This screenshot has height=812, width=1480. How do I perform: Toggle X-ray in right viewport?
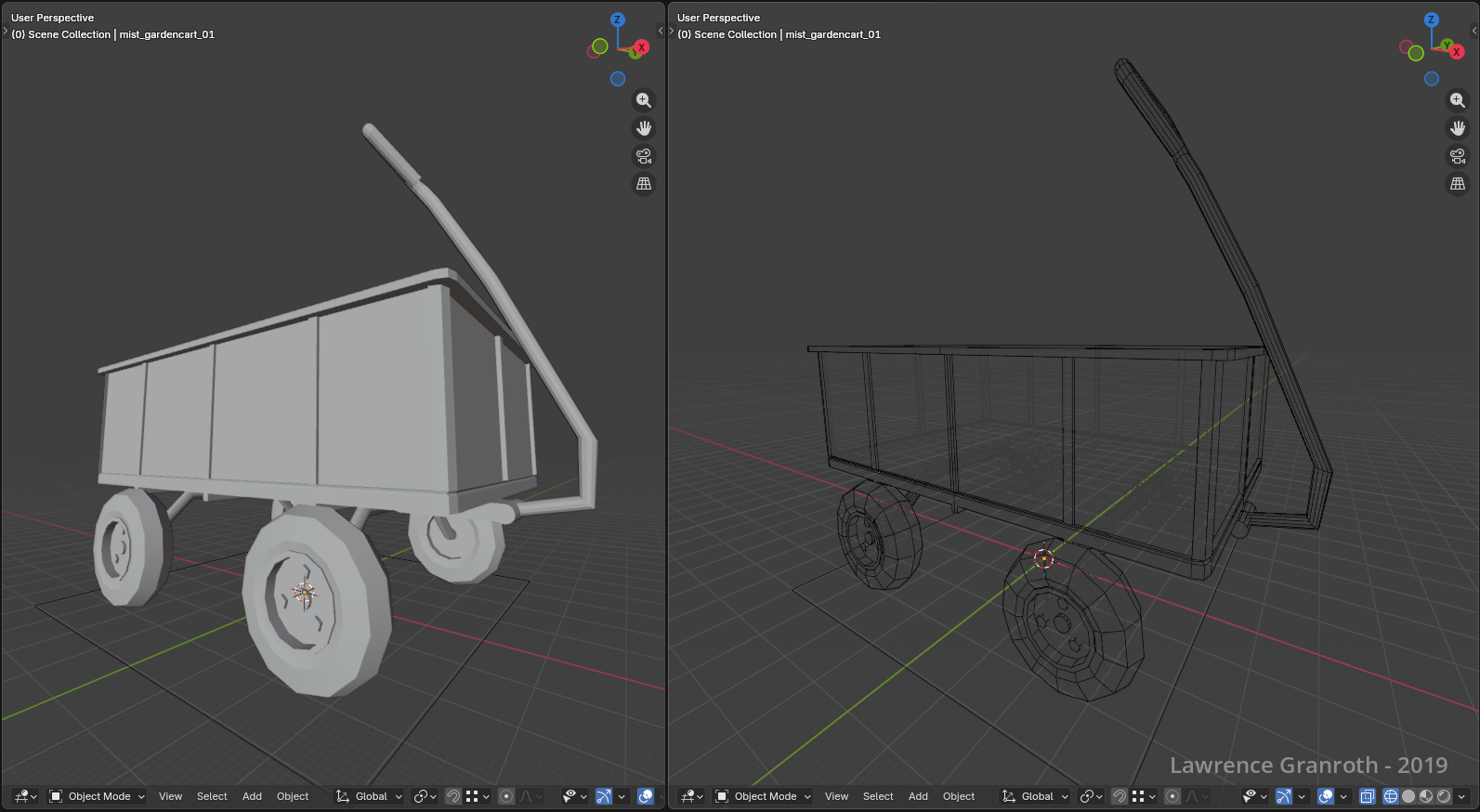1367,796
